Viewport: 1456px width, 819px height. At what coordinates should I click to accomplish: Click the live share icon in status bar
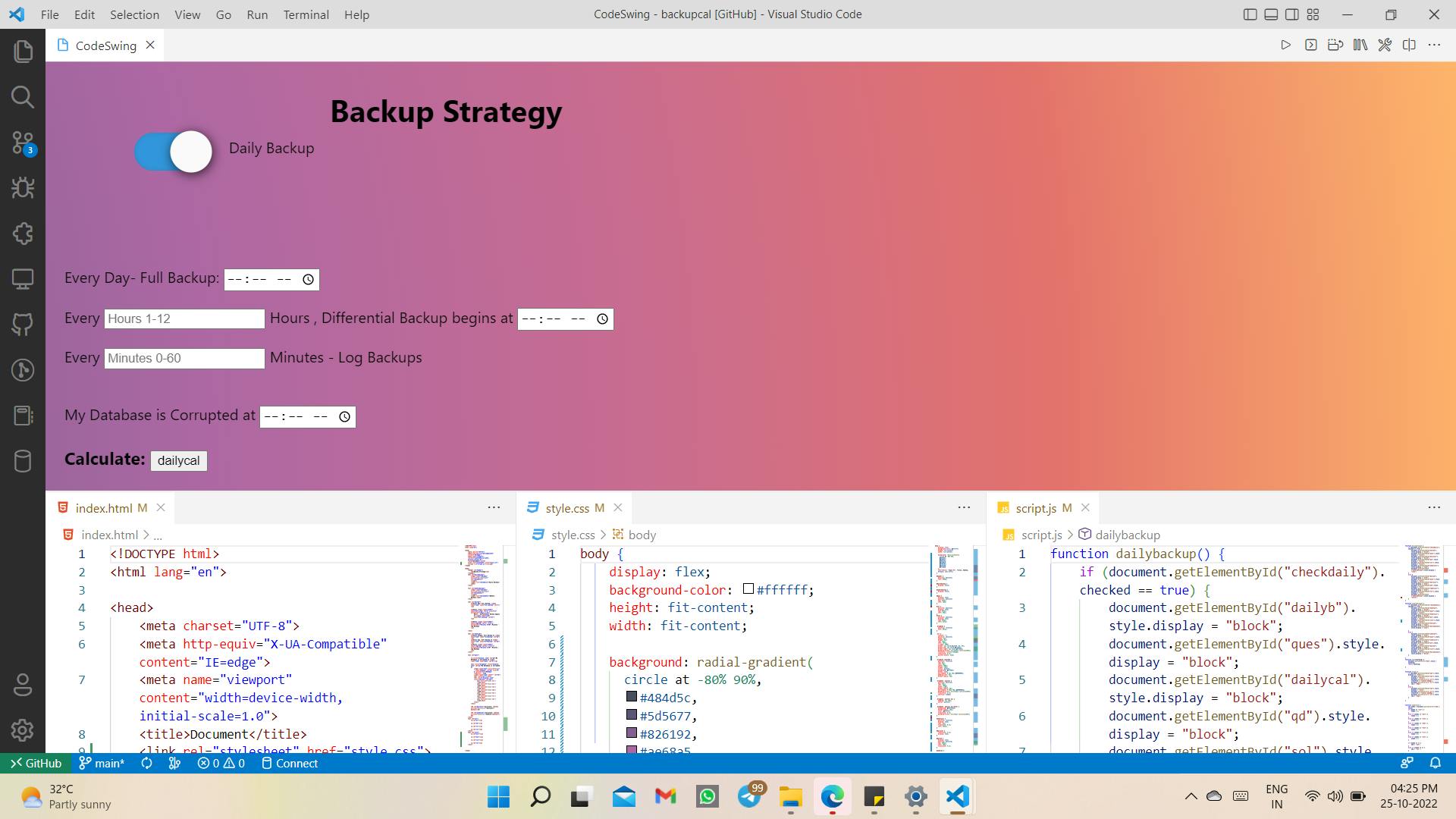(1407, 764)
